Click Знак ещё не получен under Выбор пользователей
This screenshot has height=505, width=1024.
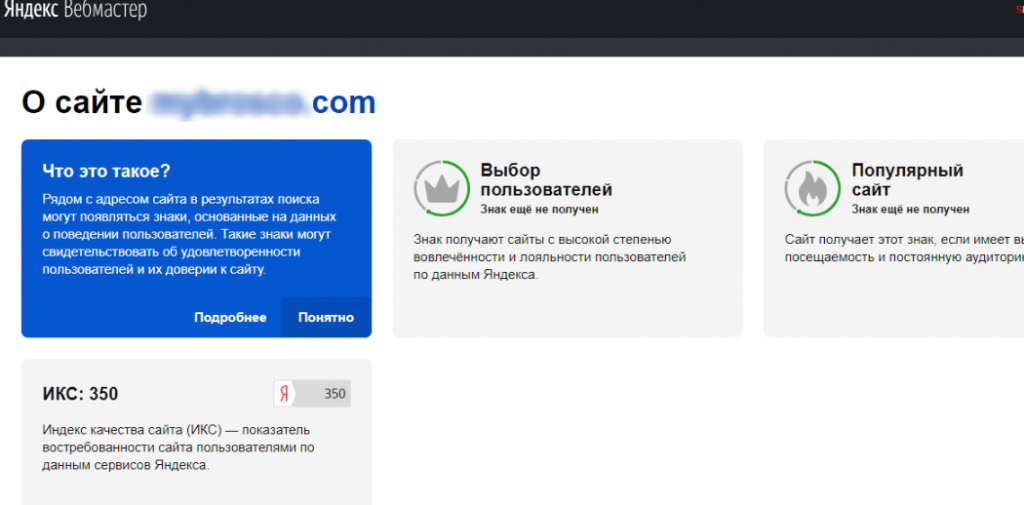(x=539, y=209)
